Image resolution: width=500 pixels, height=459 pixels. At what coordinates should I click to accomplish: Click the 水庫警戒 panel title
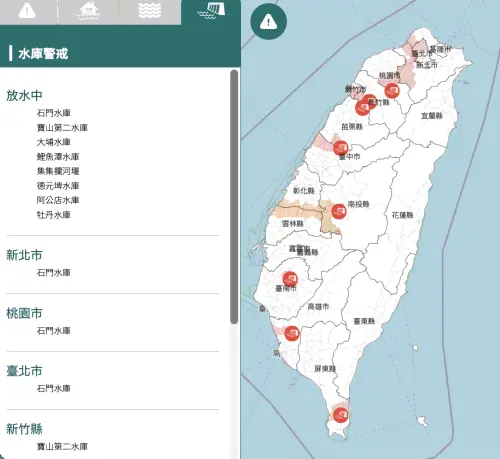point(43,53)
